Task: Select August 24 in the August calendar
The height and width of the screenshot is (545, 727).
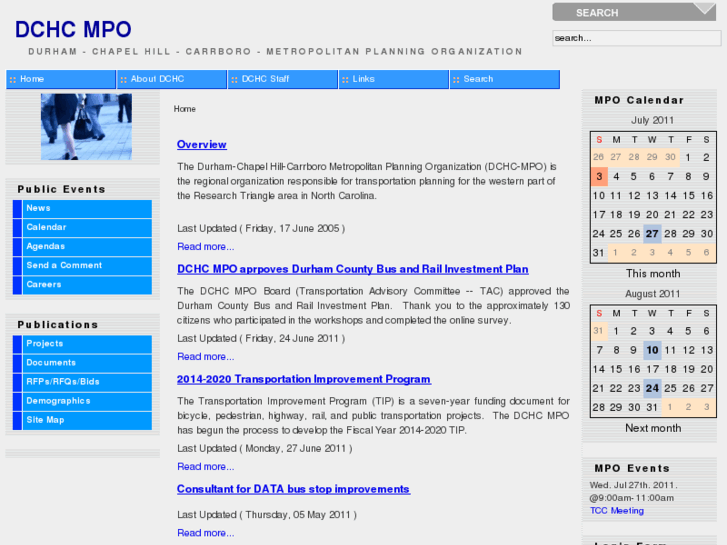Action: pyautogui.click(x=652, y=388)
